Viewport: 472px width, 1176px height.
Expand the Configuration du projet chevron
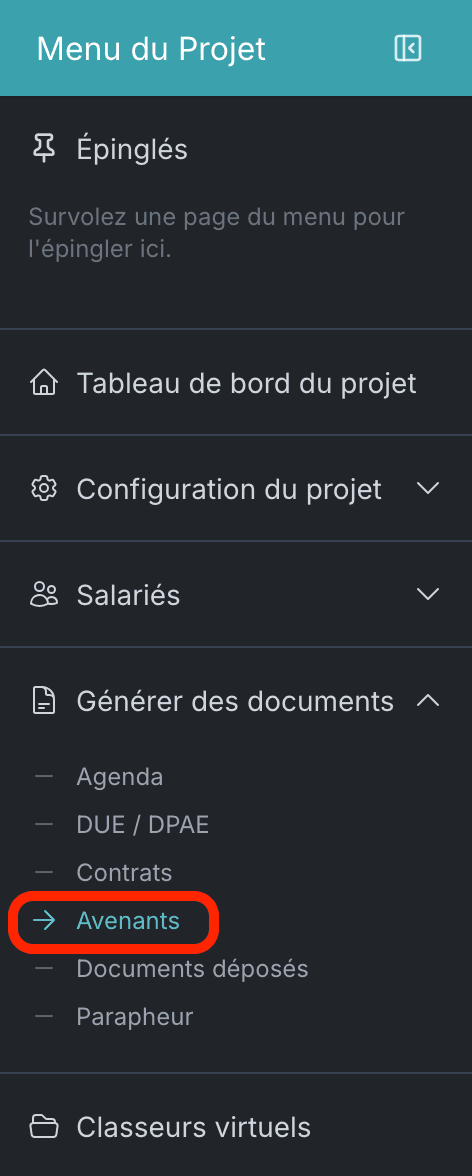pyautogui.click(x=428, y=488)
